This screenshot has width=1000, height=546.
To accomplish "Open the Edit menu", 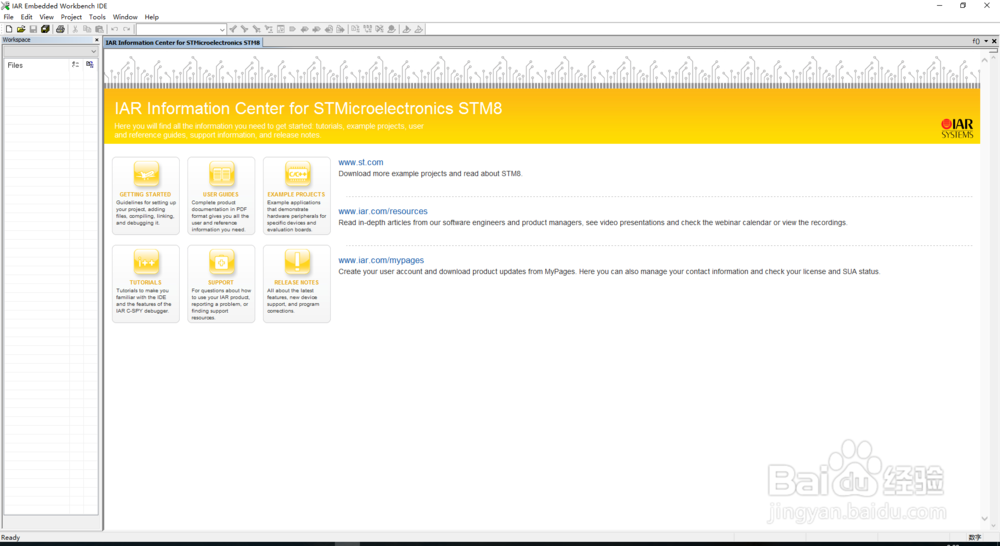I will point(26,17).
